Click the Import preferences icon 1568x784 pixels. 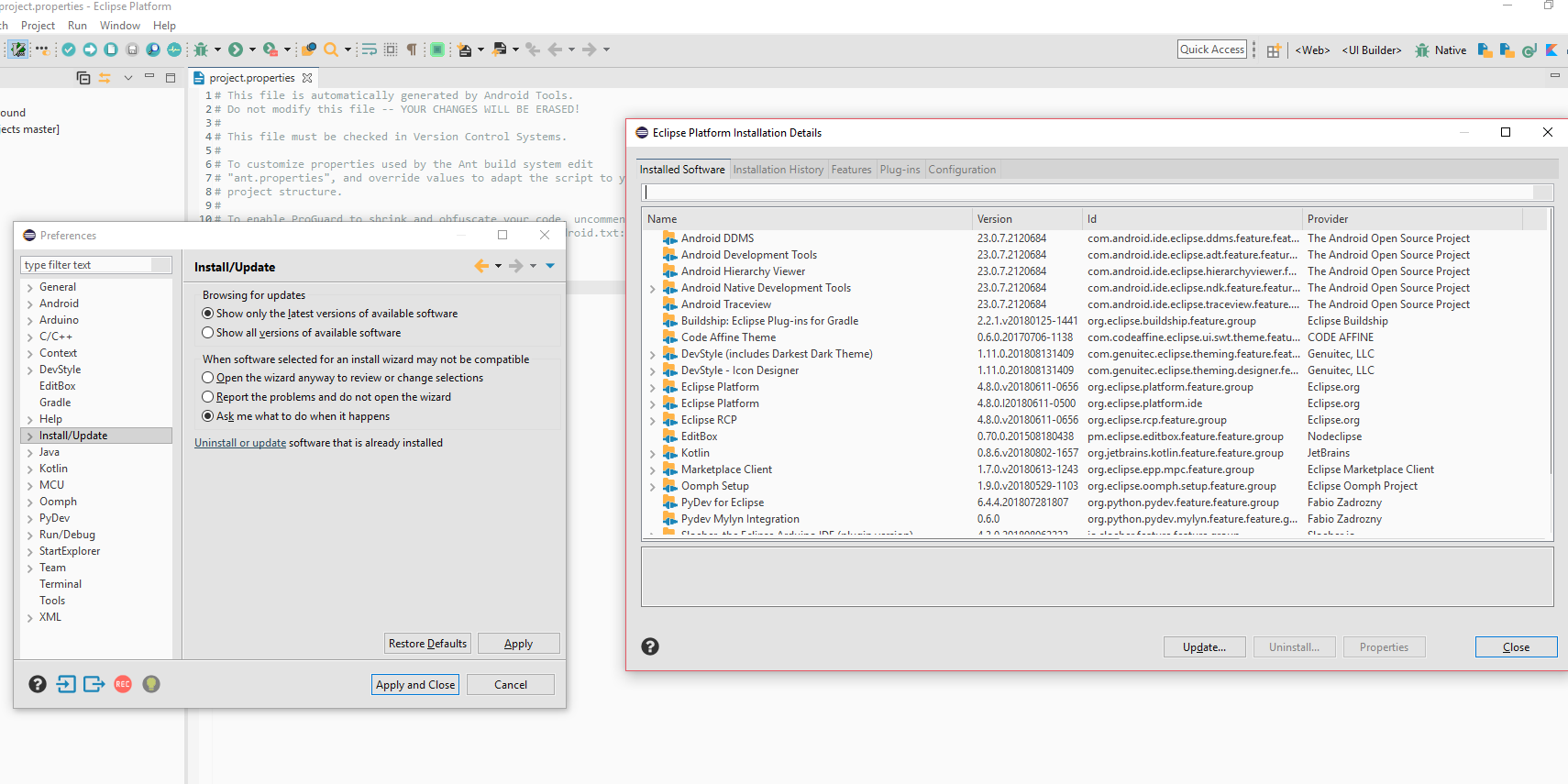[x=66, y=684]
